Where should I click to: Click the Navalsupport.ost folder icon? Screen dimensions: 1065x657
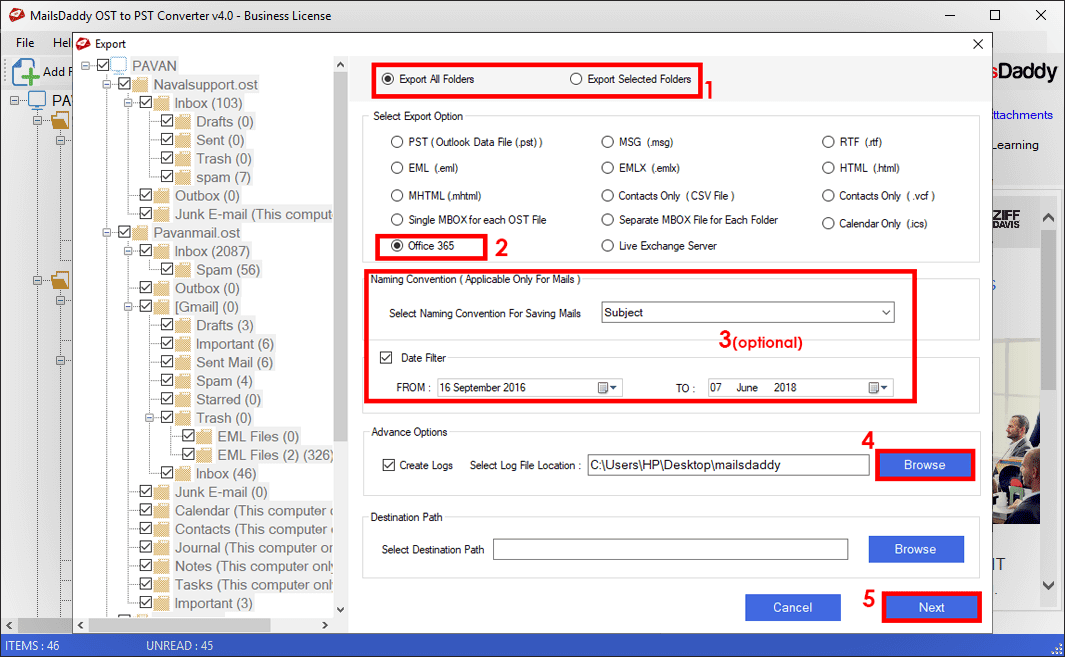141,84
